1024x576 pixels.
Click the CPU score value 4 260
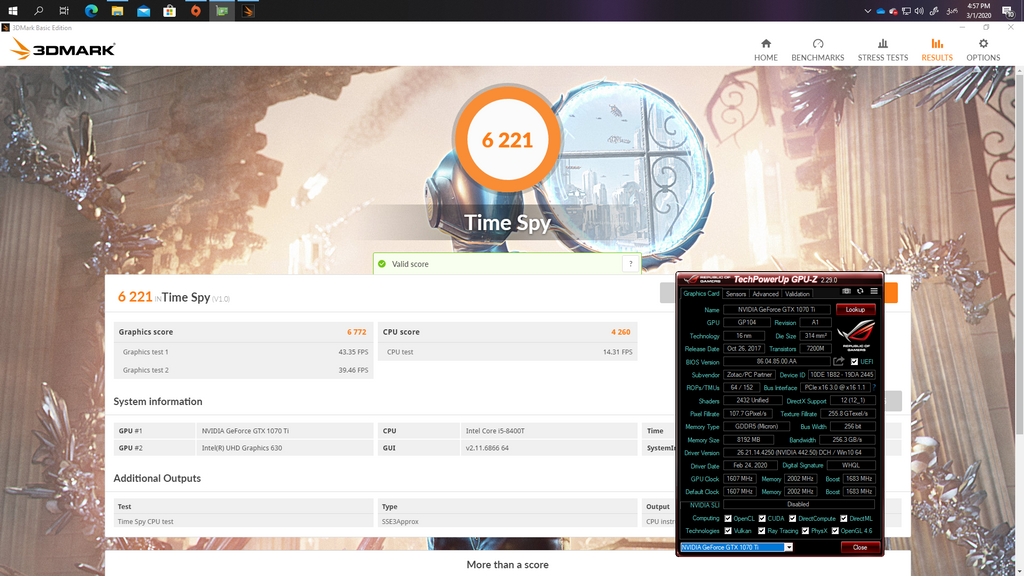[x=620, y=332]
